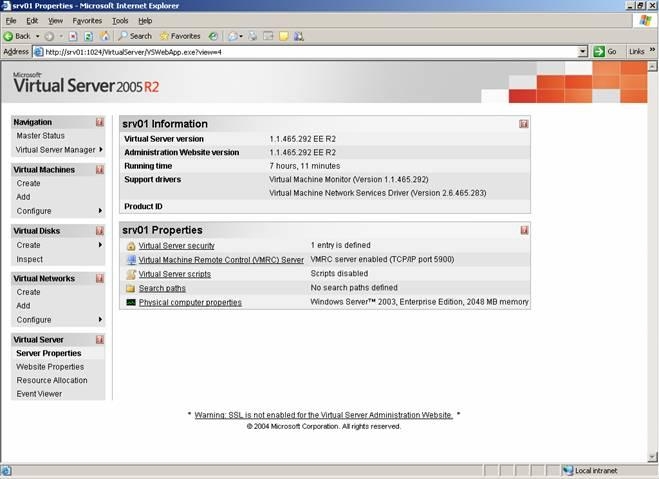Click the Search paths folder icon

pos(130,288)
